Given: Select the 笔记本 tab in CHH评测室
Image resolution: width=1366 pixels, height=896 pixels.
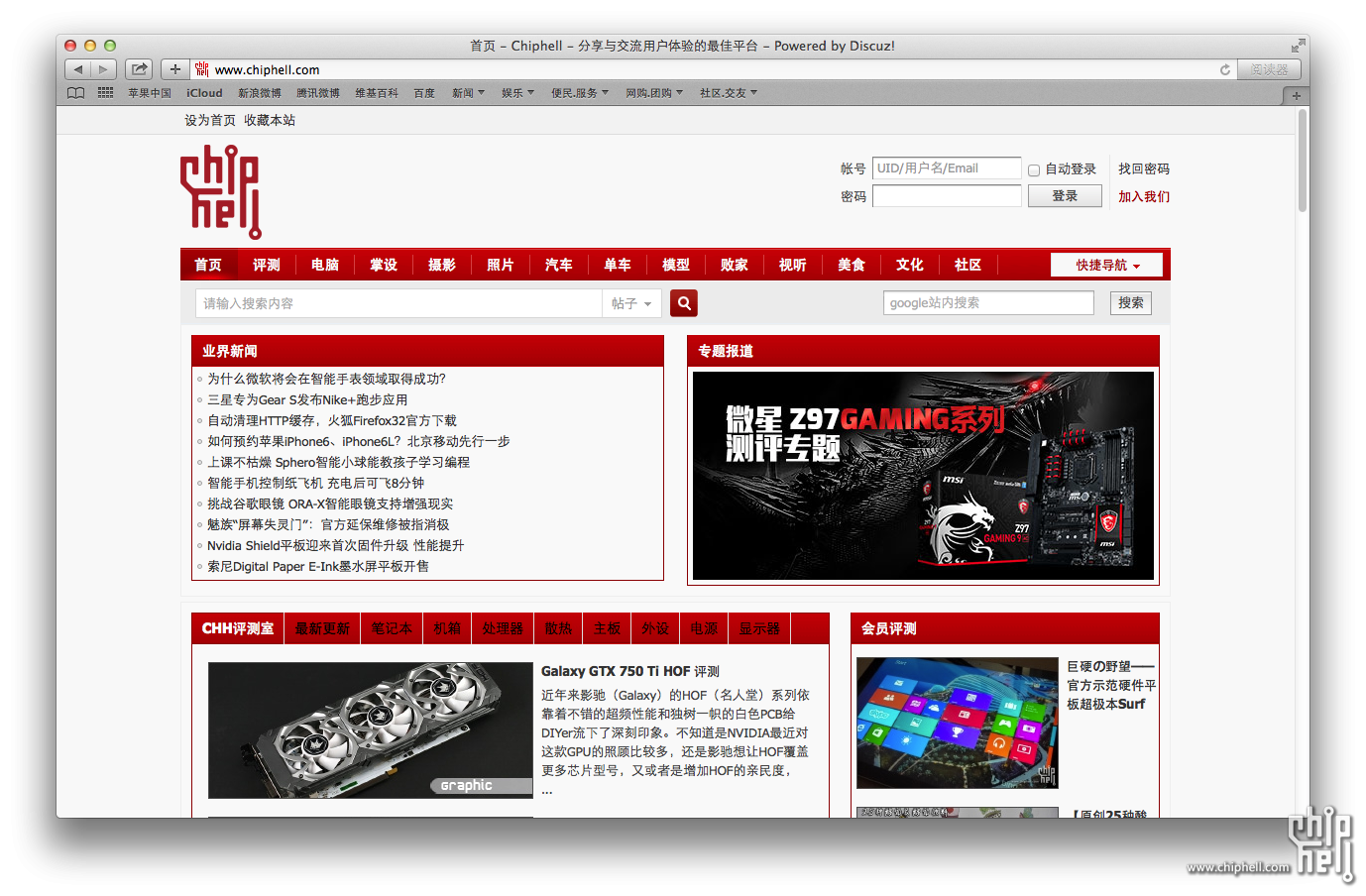Looking at the screenshot, I should click(392, 628).
